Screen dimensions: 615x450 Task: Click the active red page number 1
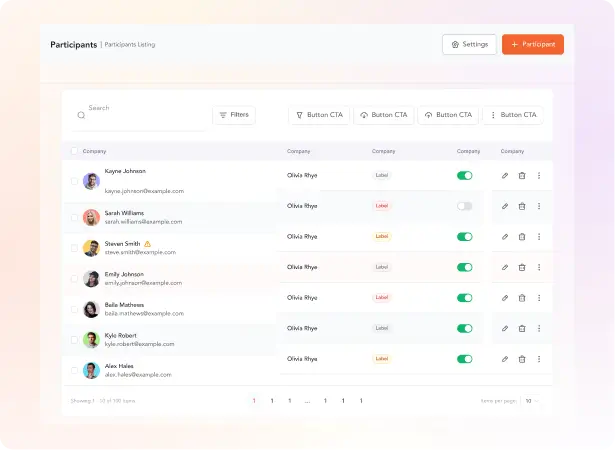coord(254,401)
